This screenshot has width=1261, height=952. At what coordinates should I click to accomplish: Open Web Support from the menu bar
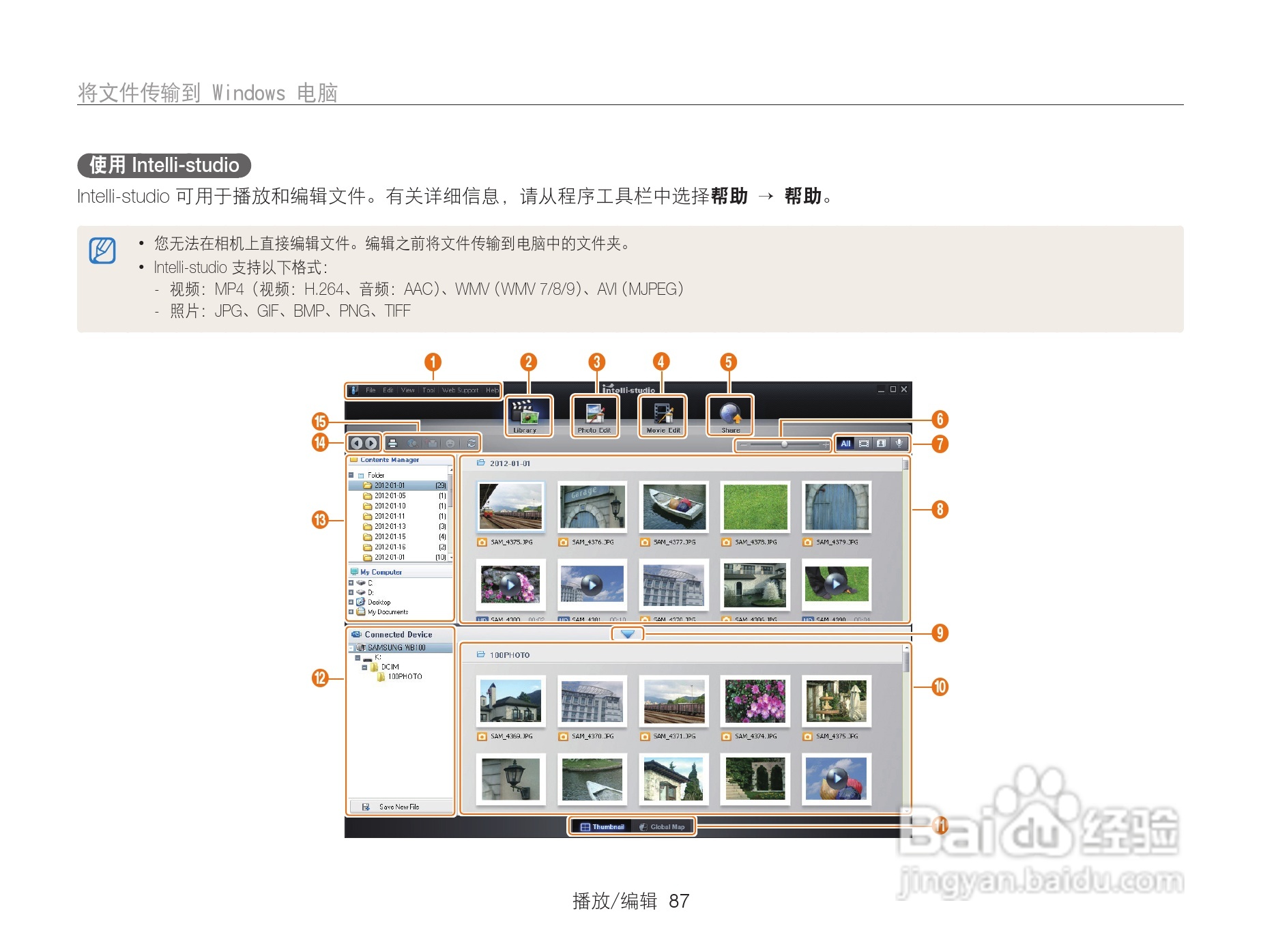tap(461, 391)
